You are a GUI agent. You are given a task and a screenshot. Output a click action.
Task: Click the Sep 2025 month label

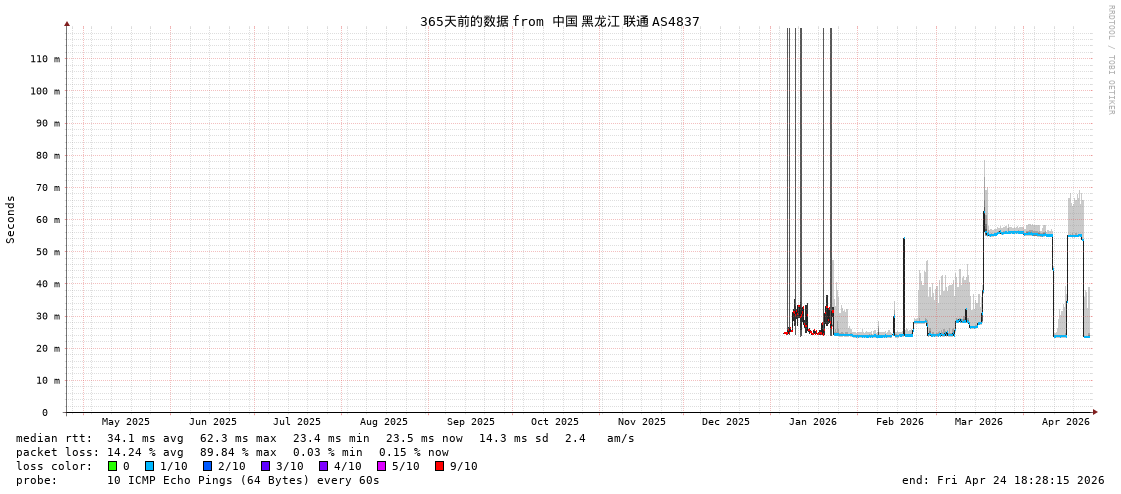470,422
